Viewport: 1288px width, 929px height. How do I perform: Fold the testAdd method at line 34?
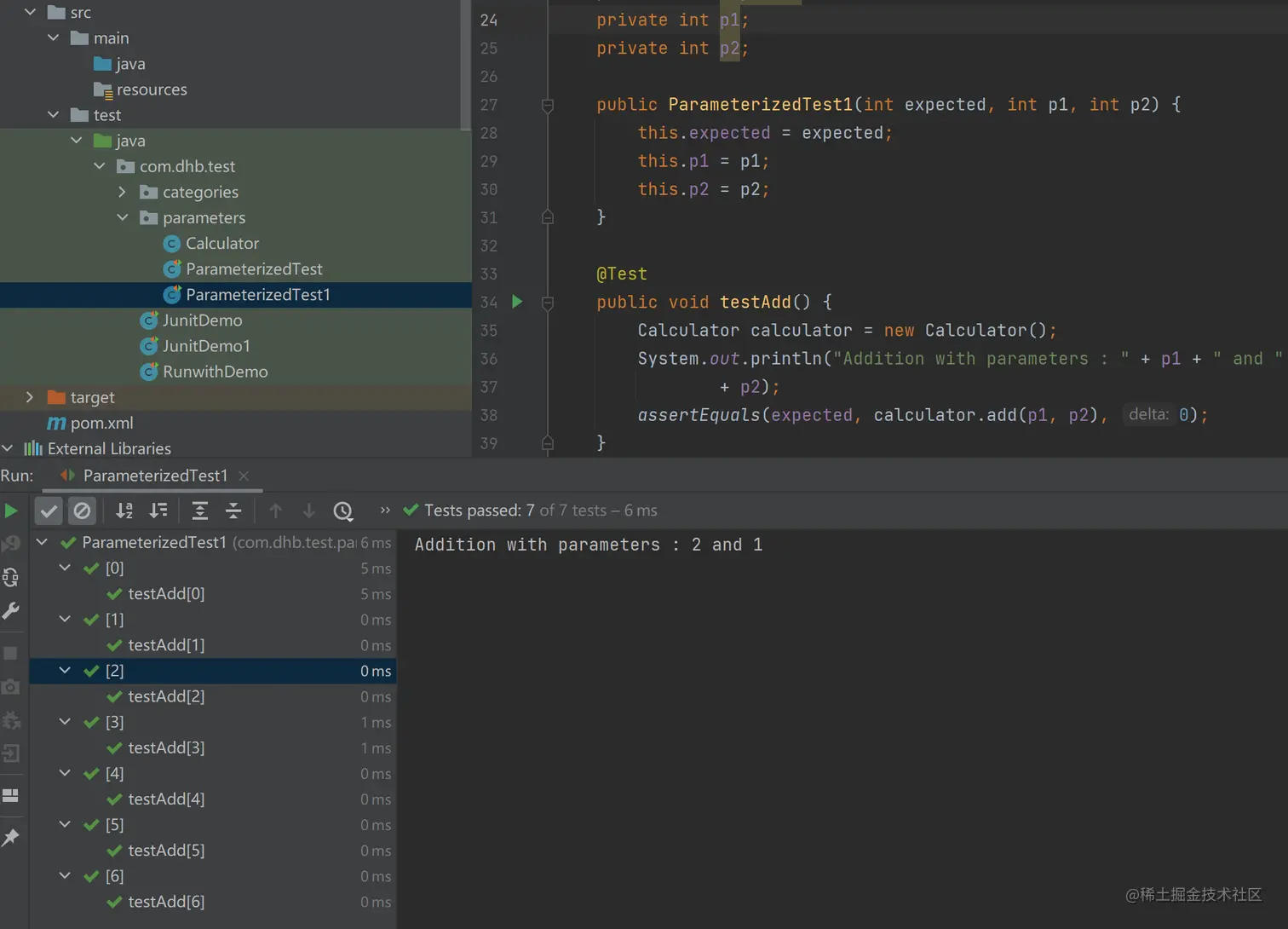(548, 303)
